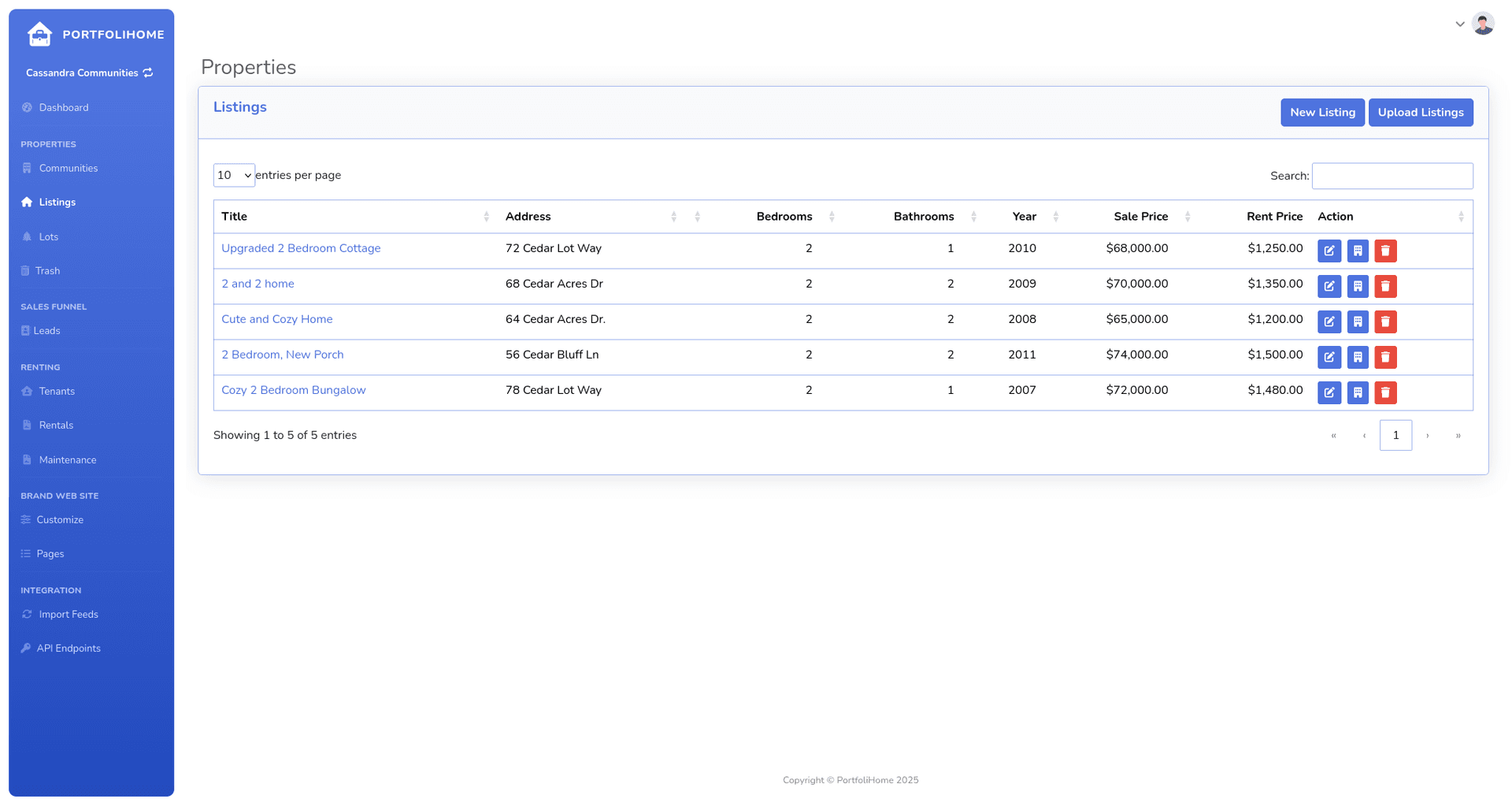Expand the user menu chevron
Image resolution: width=1512 pixels, height=810 pixels.
click(x=1459, y=24)
